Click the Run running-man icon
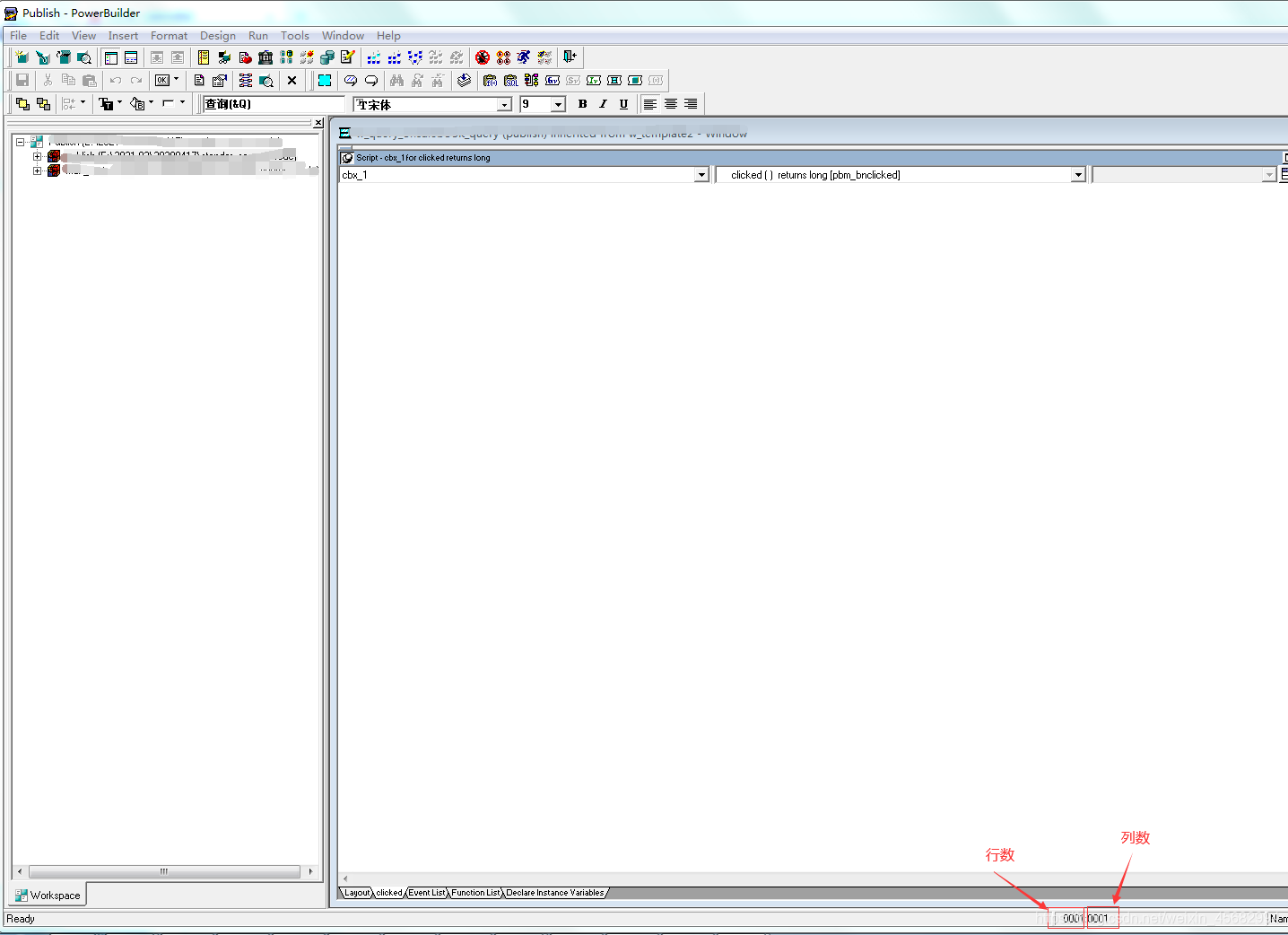 click(x=524, y=57)
